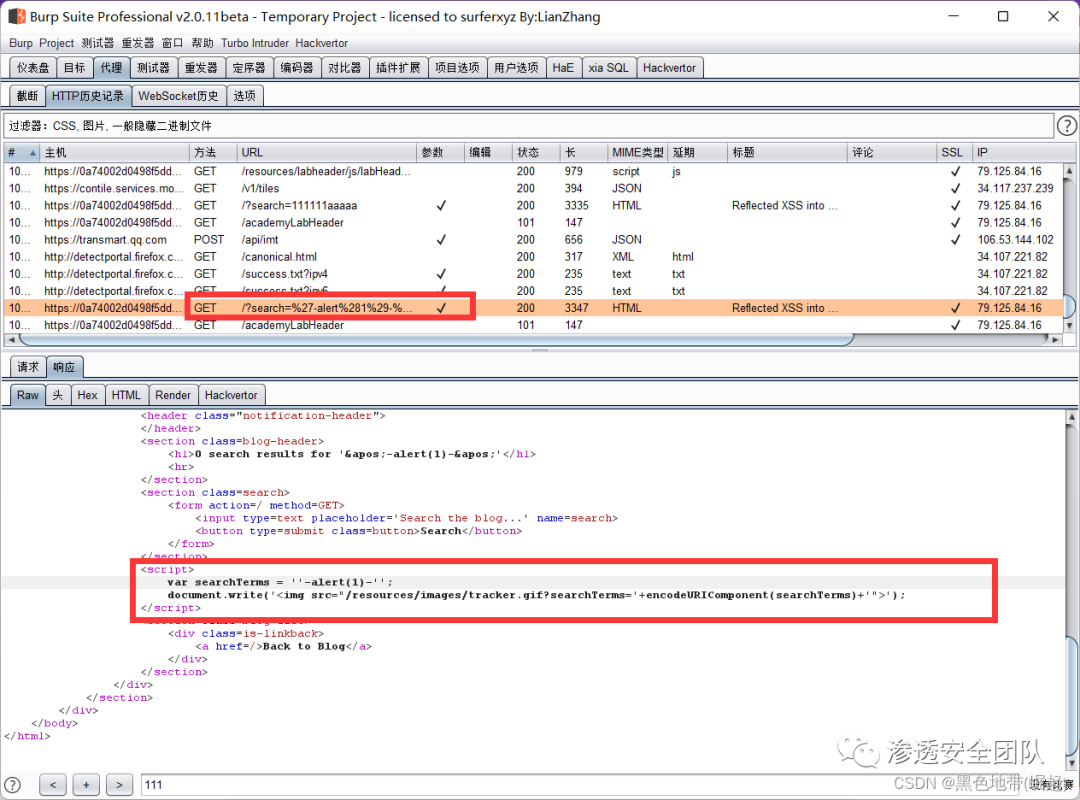Switch to the 目标 tab
The width and height of the screenshot is (1080, 800).
click(74, 68)
